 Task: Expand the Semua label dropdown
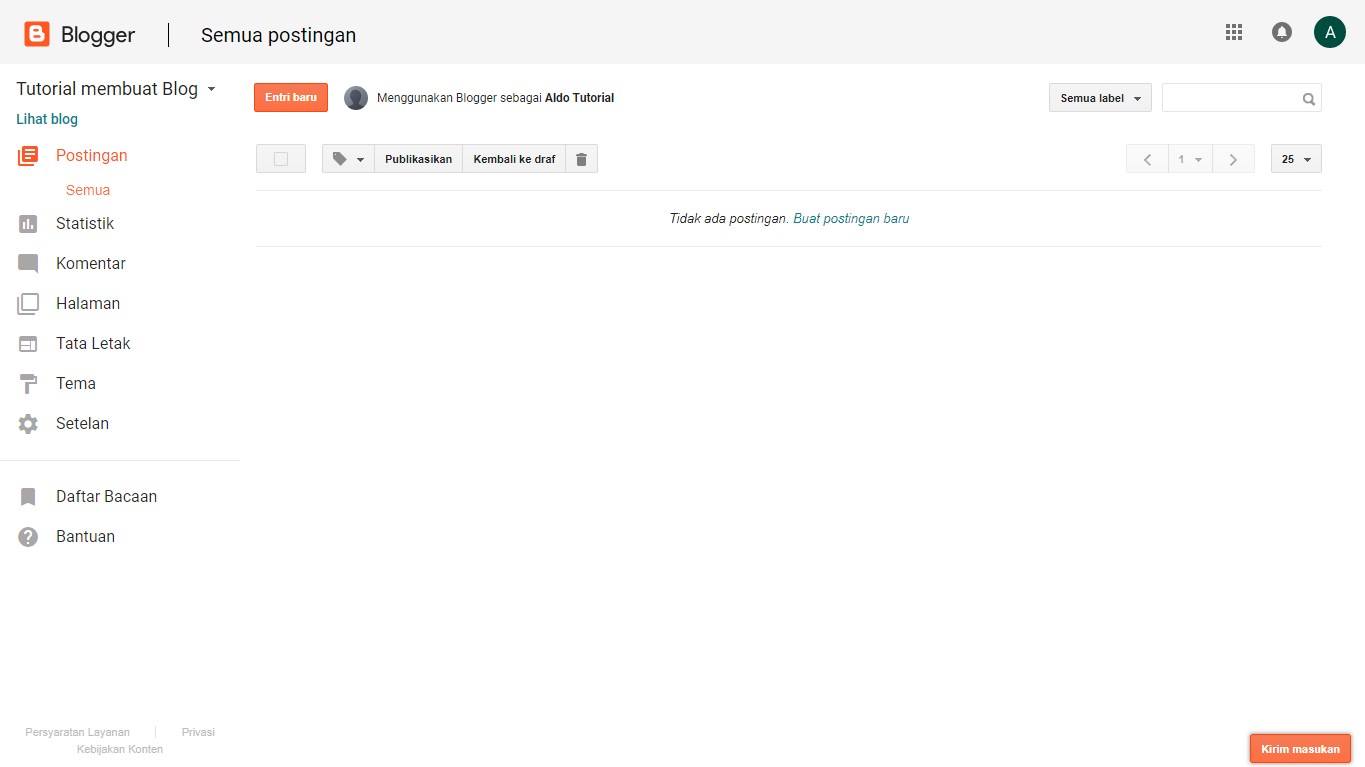click(1100, 98)
